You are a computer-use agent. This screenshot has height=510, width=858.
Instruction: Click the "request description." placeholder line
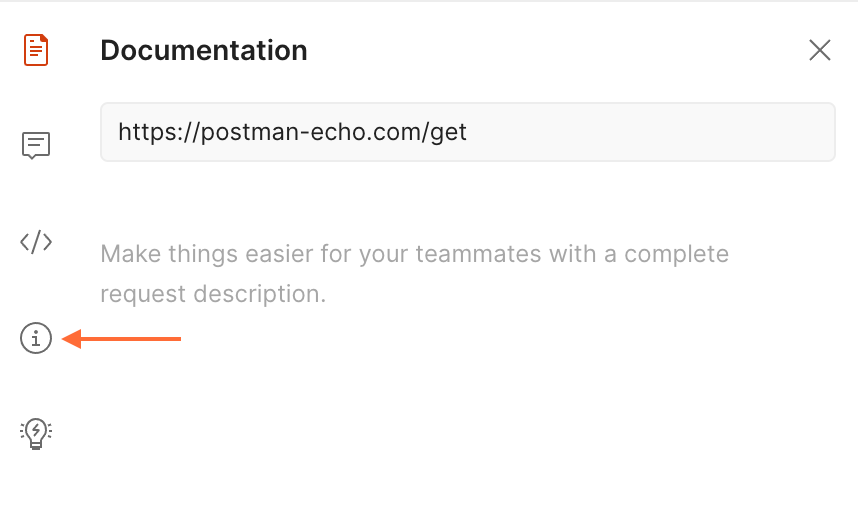click(x=213, y=295)
